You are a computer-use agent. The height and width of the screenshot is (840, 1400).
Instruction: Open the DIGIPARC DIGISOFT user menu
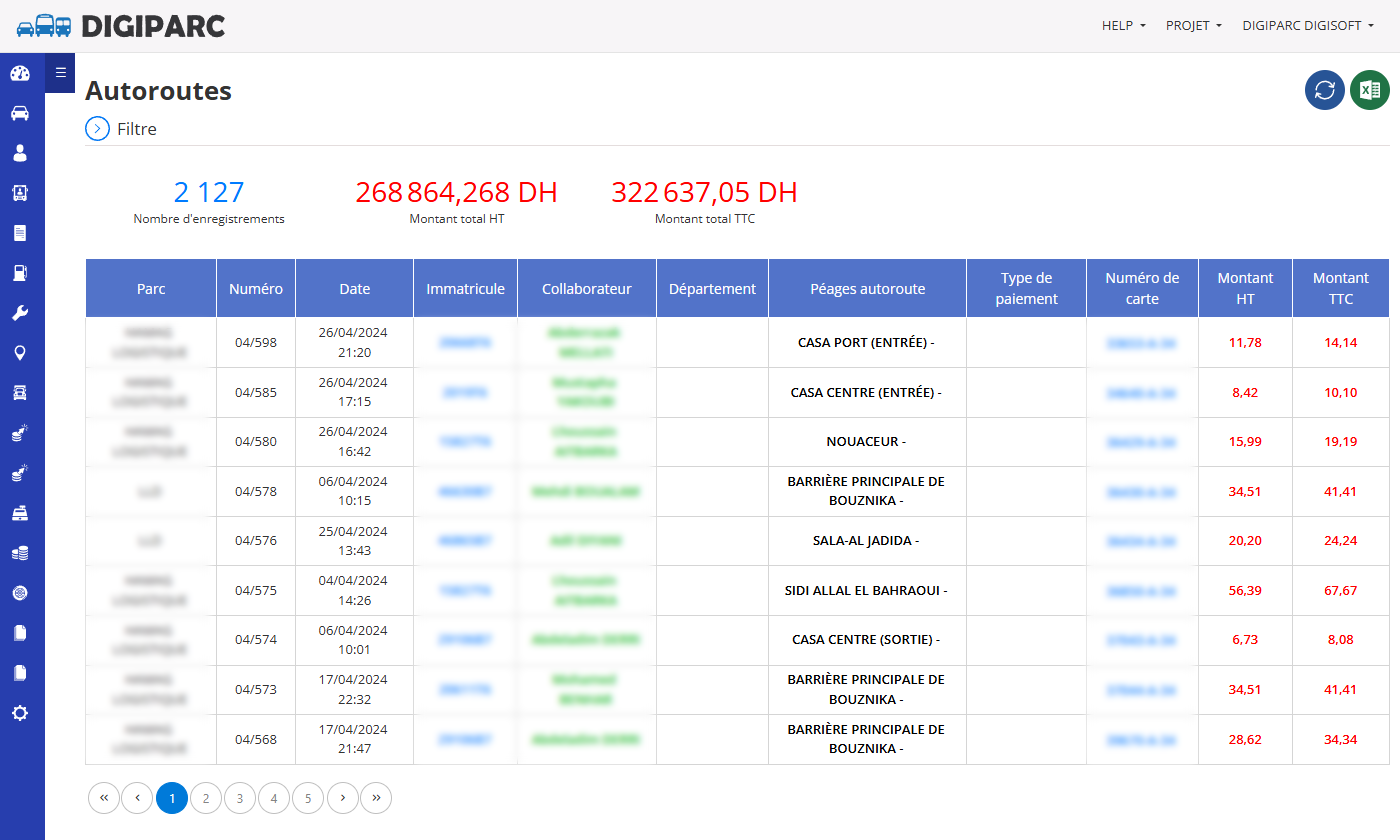tap(1308, 26)
